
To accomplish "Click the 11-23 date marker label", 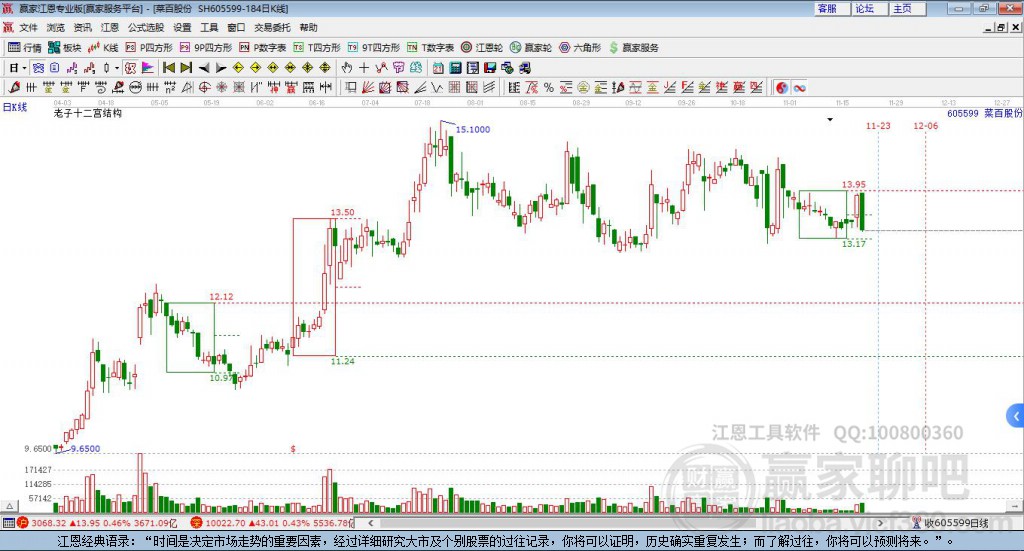I will coord(878,125).
